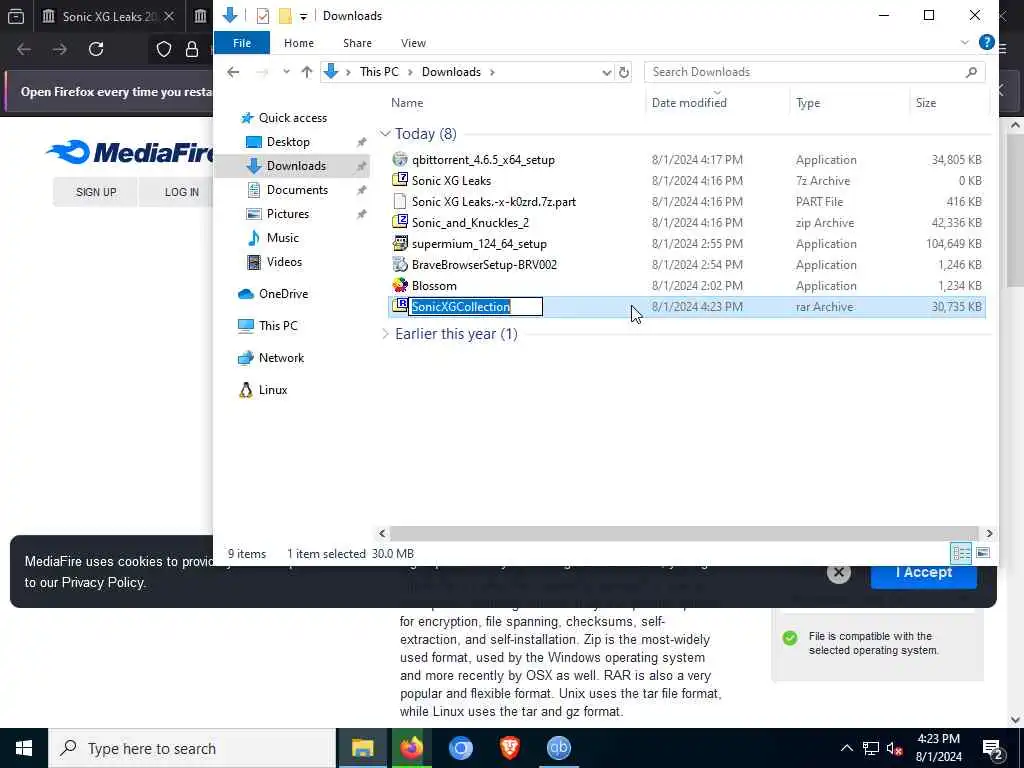The width and height of the screenshot is (1024, 768).
Task: Expand the ribbon chevron
Action: 965,42
